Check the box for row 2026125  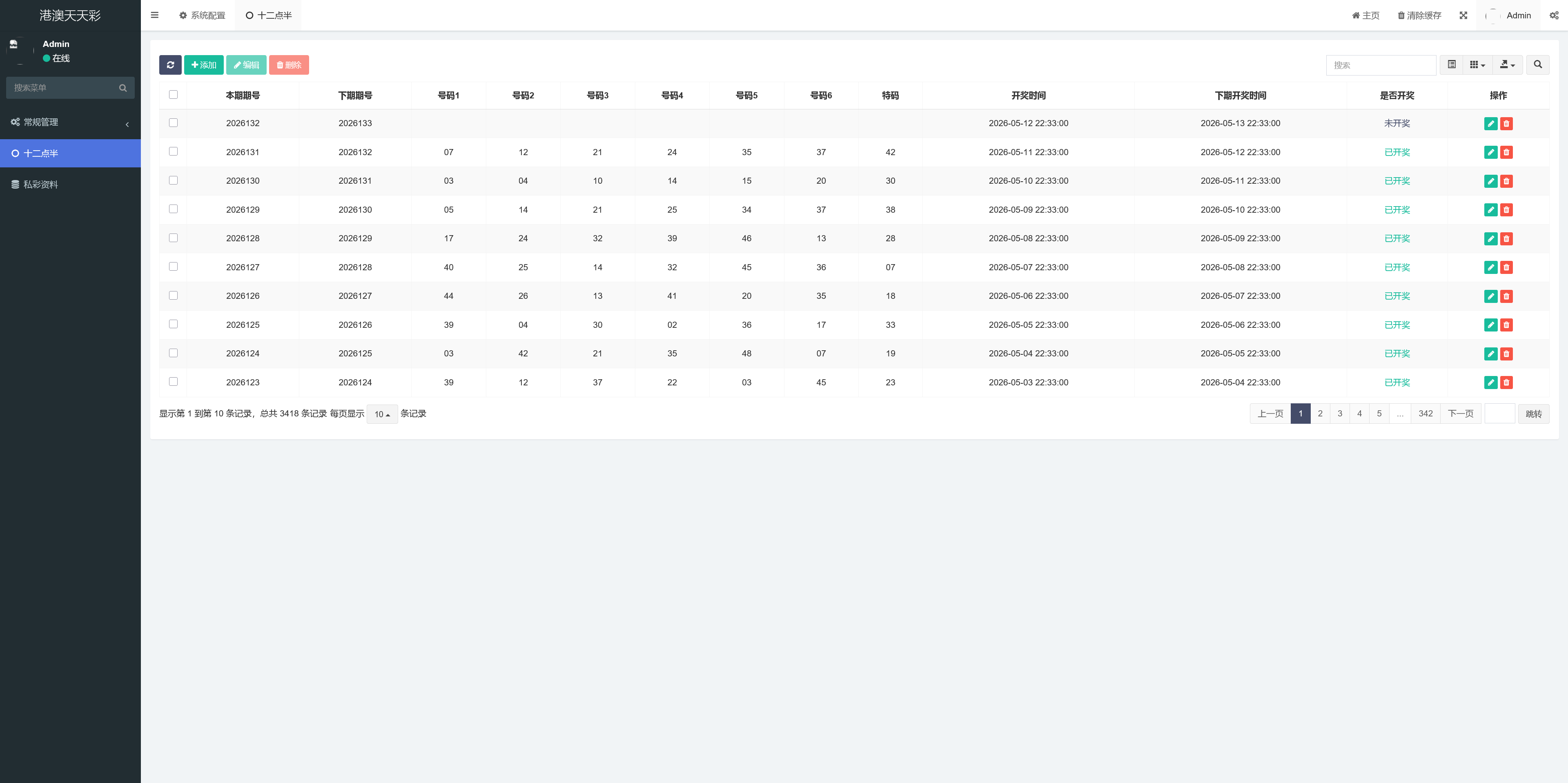tap(174, 324)
